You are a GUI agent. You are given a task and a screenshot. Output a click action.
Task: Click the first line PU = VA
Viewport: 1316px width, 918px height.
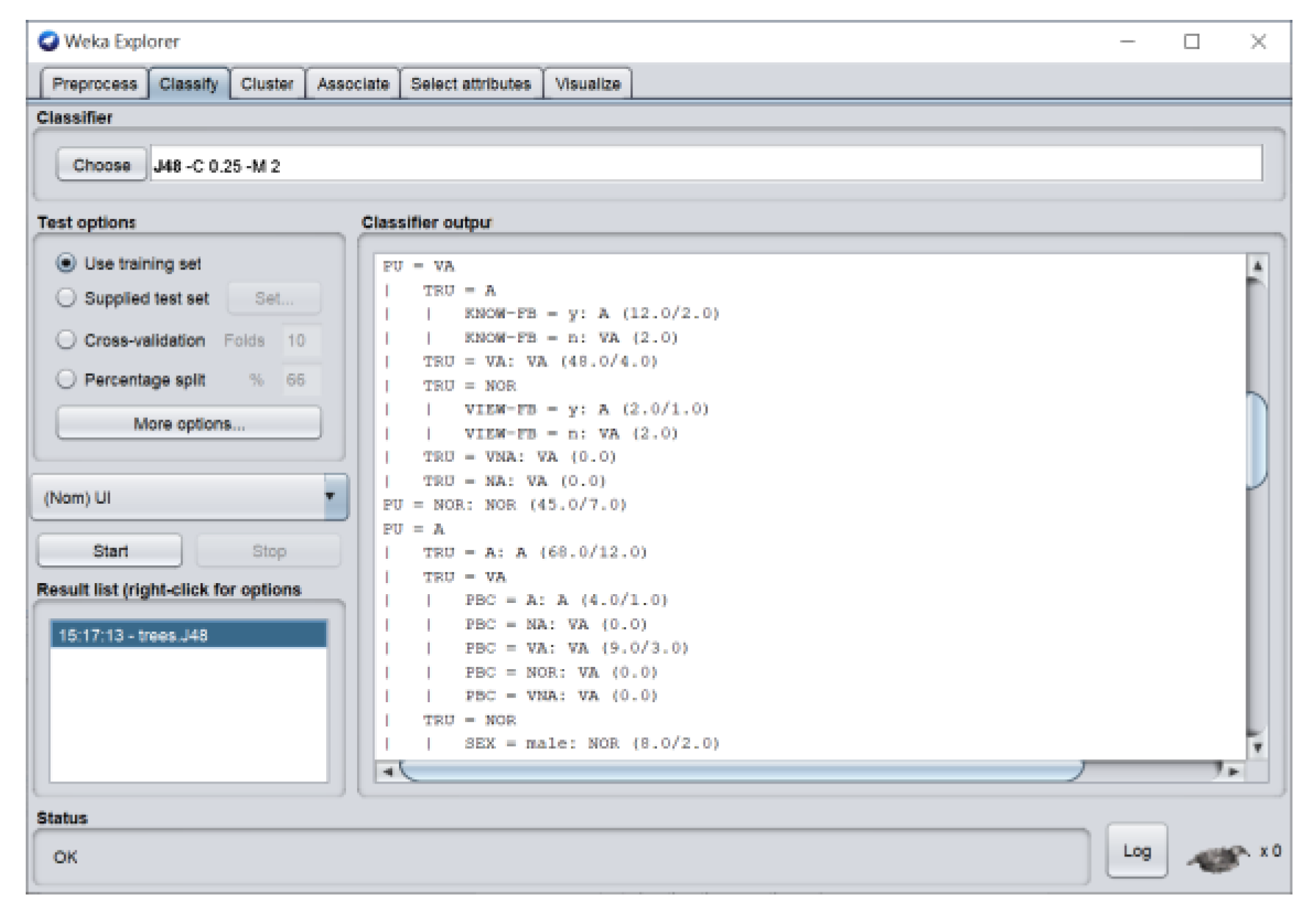pos(418,266)
